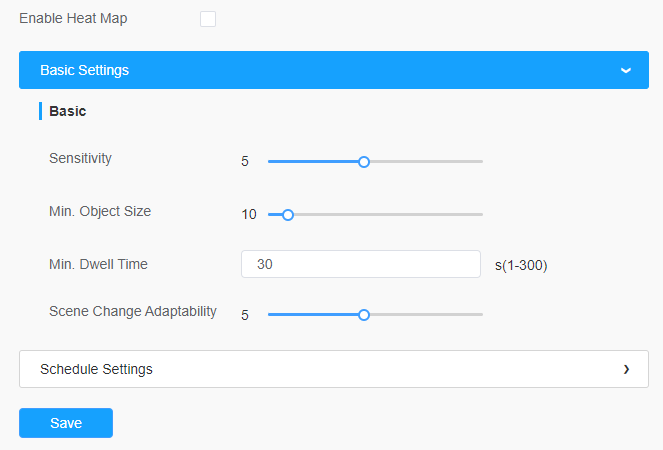Click the Scene Change Adaptability slider handle

point(364,315)
